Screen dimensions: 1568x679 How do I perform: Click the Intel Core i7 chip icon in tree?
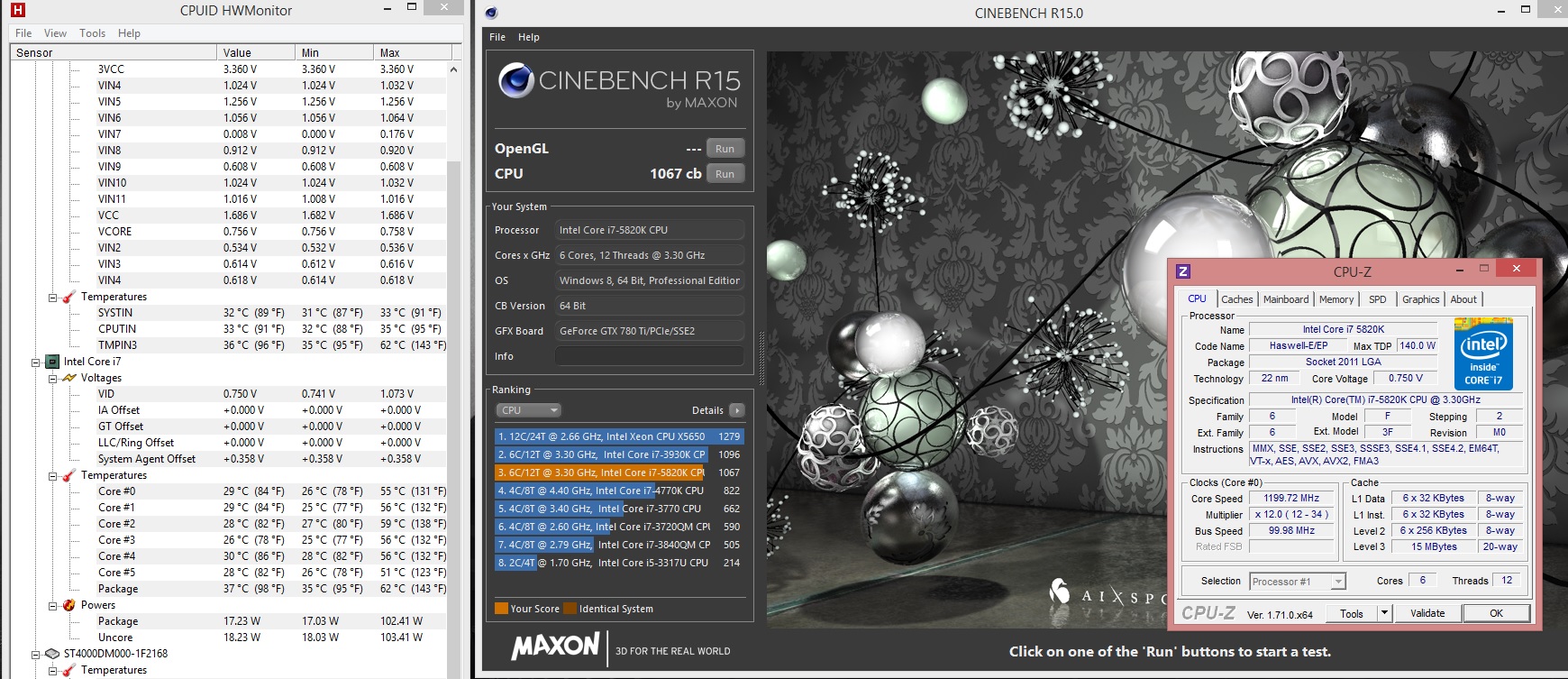point(52,362)
